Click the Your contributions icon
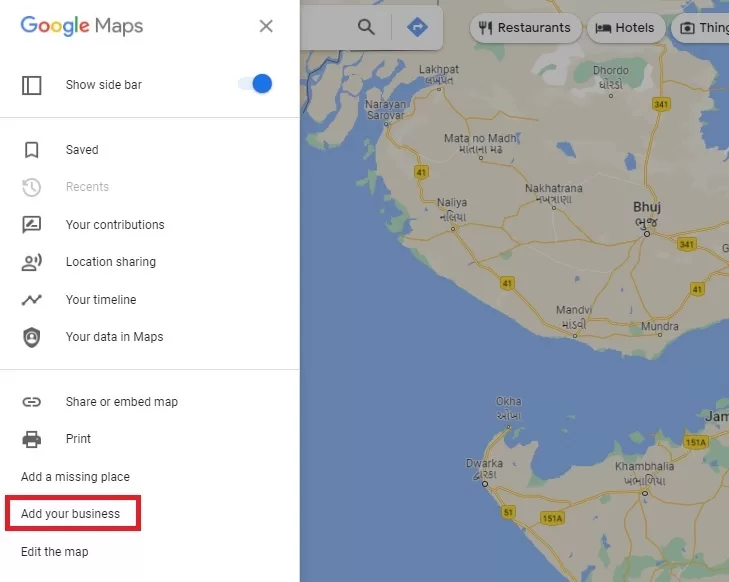The height and width of the screenshot is (582, 729). pyautogui.click(x=32, y=225)
